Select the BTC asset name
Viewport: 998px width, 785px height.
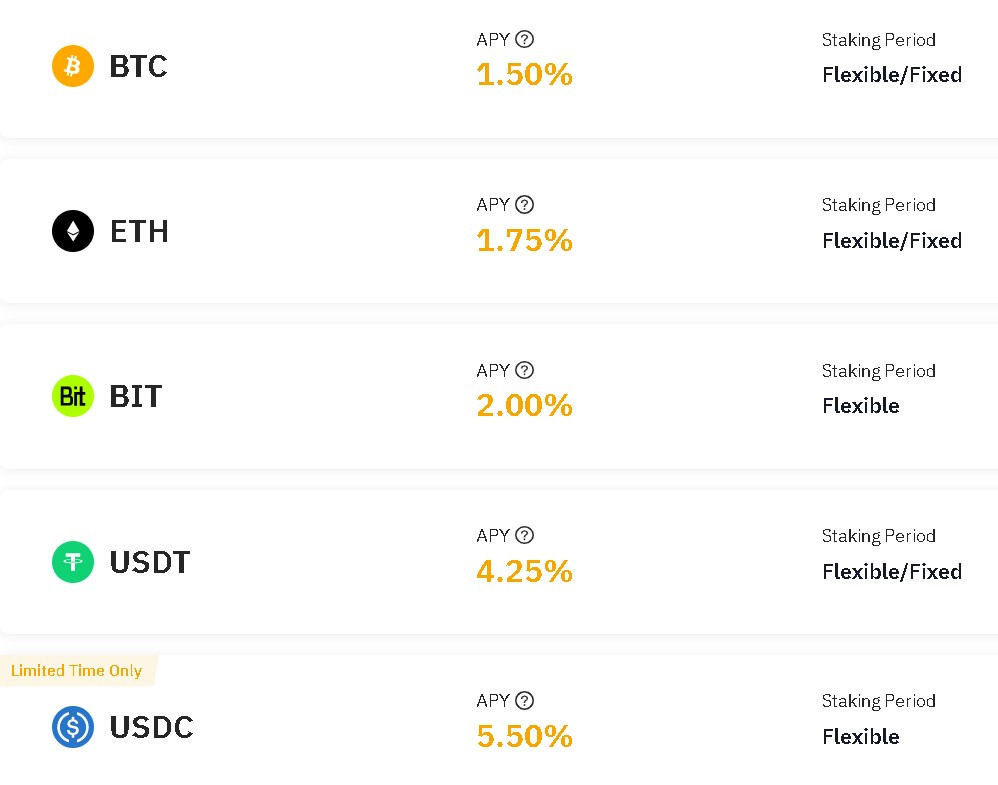point(138,66)
